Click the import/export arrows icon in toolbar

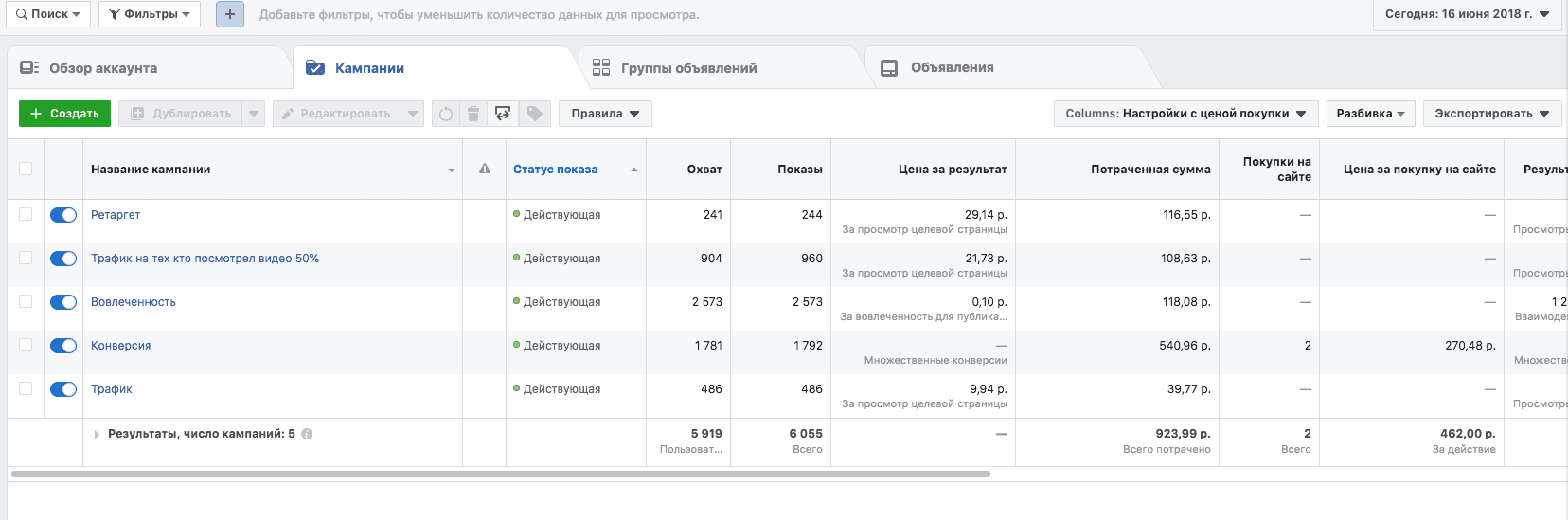coord(503,114)
